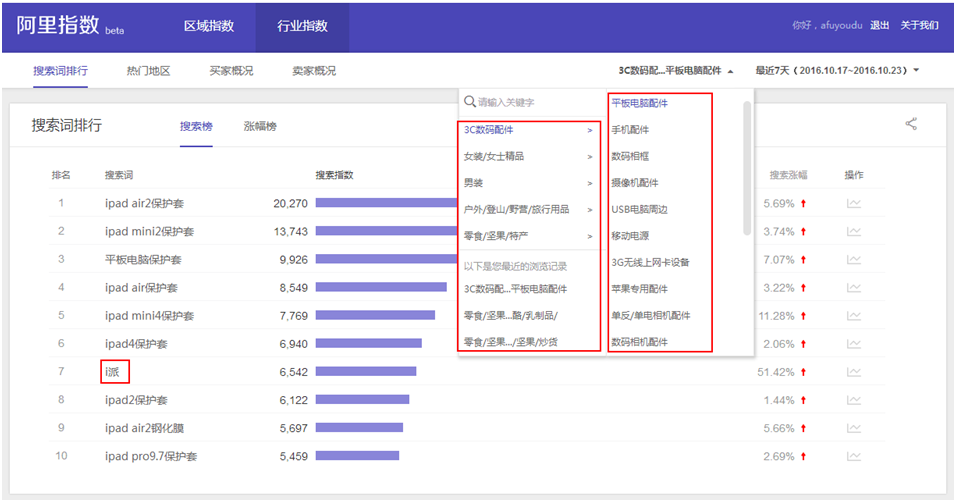Open trend chart icon for ipad pro9.7保护套
Viewport: 956px width, 502px height.
[x=854, y=456]
